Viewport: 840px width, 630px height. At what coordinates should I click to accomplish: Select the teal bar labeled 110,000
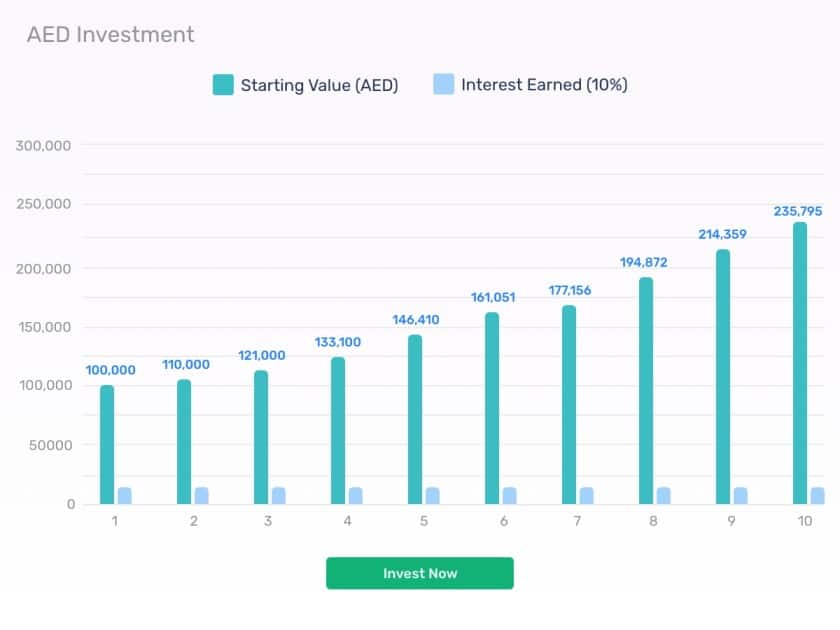coord(184,442)
